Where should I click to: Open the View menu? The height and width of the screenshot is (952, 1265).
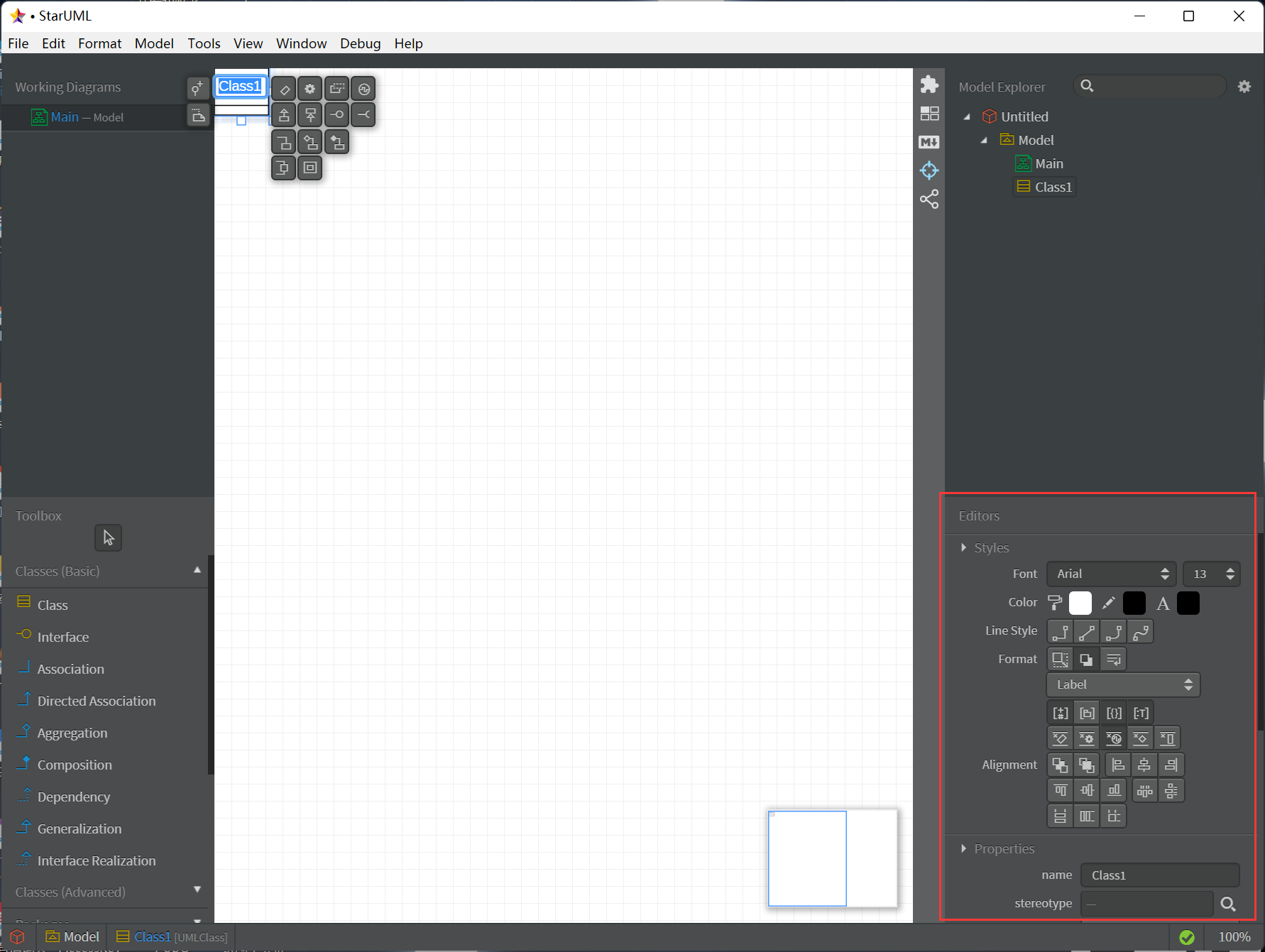pos(248,43)
